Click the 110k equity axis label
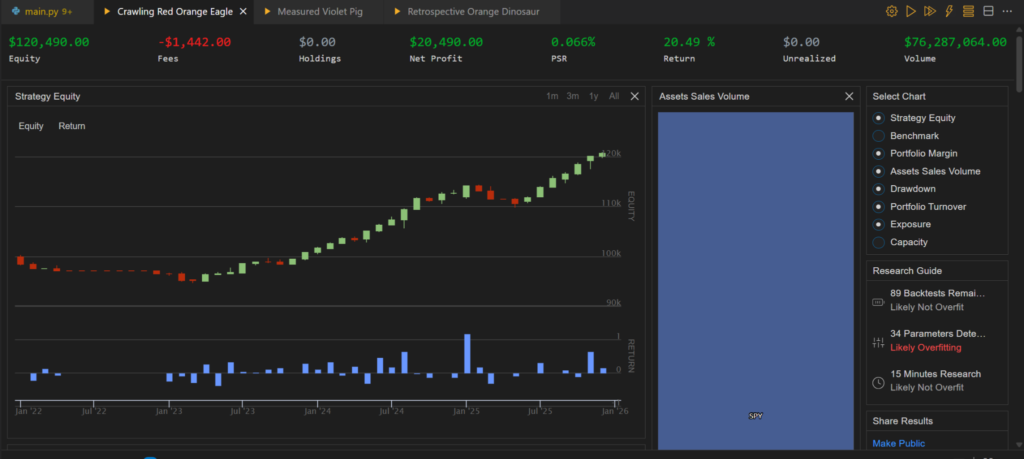 611,203
